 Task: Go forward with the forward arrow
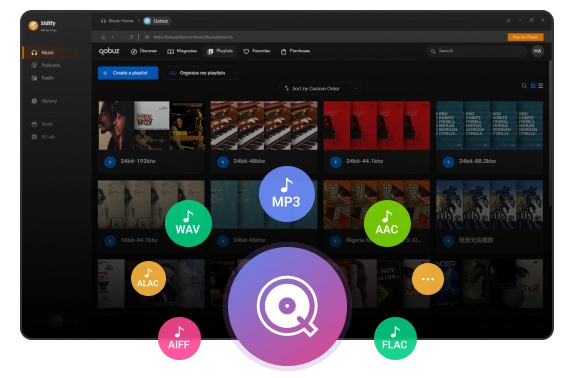coord(122,37)
